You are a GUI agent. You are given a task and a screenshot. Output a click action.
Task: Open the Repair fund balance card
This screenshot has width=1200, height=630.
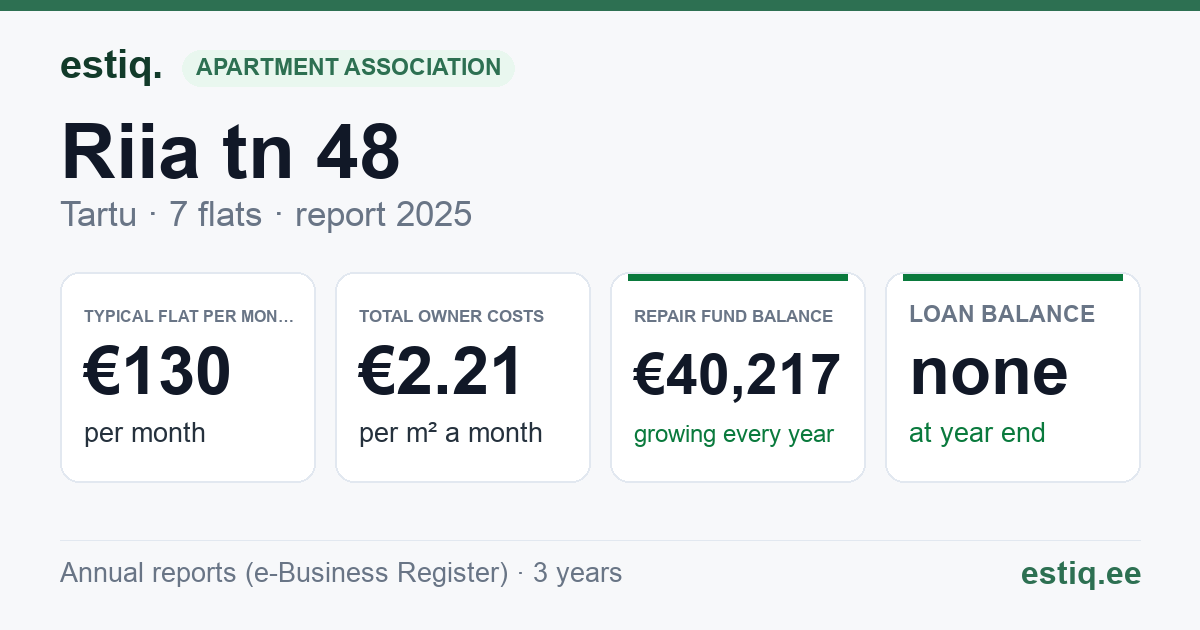738,378
